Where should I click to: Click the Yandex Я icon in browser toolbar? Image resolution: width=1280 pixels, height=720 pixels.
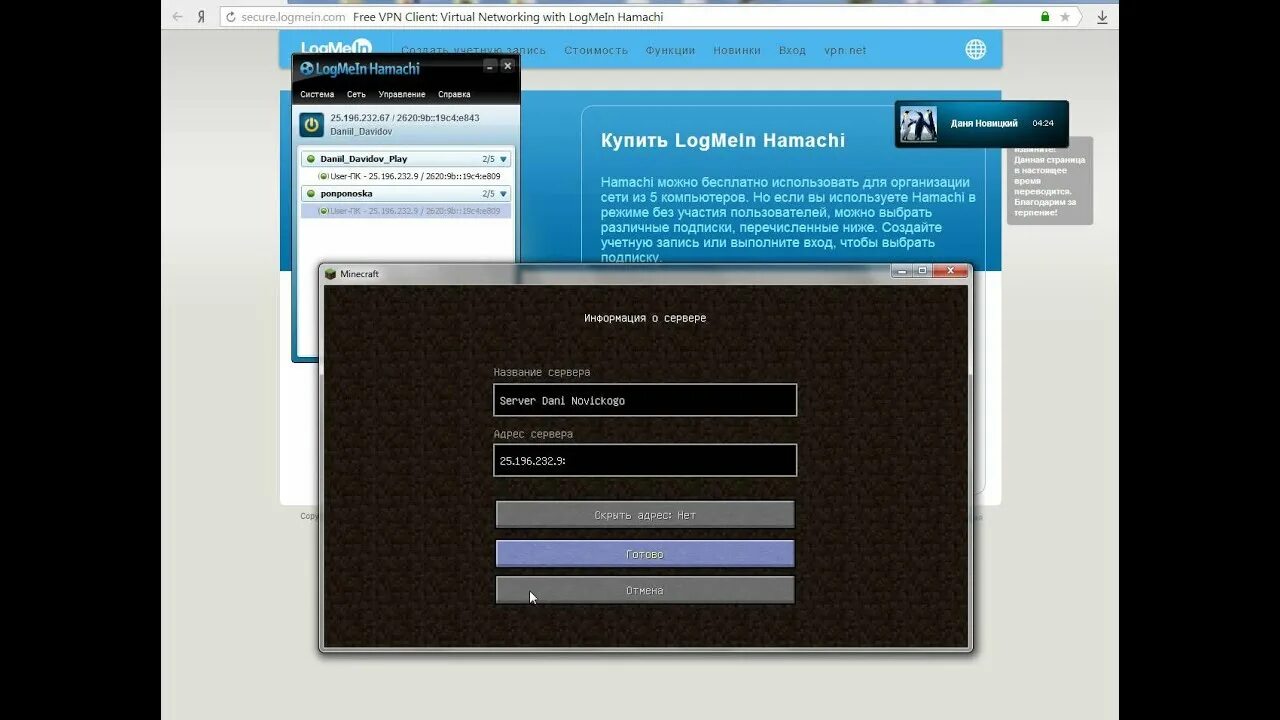tap(201, 17)
